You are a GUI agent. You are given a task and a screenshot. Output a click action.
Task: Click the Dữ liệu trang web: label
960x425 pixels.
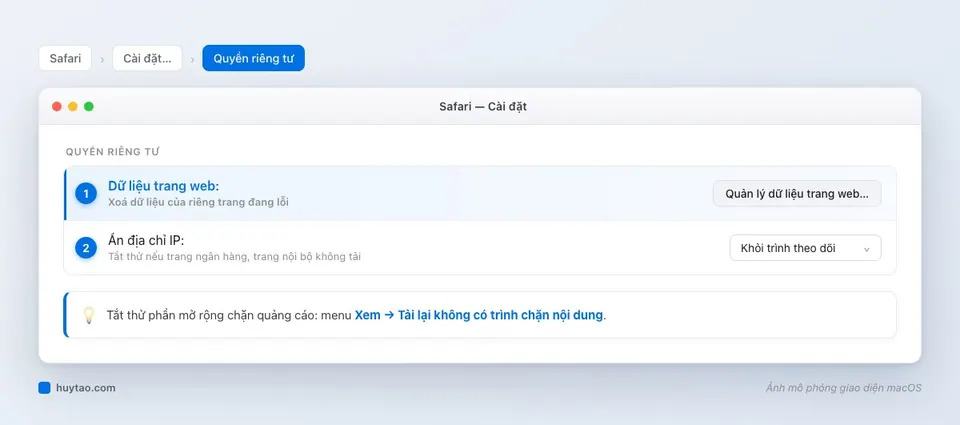pos(163,186)
